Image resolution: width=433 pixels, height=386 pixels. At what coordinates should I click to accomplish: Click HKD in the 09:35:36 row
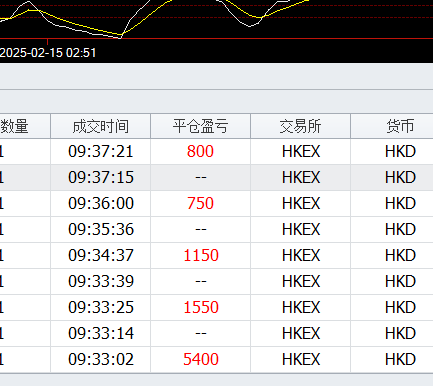400,229
